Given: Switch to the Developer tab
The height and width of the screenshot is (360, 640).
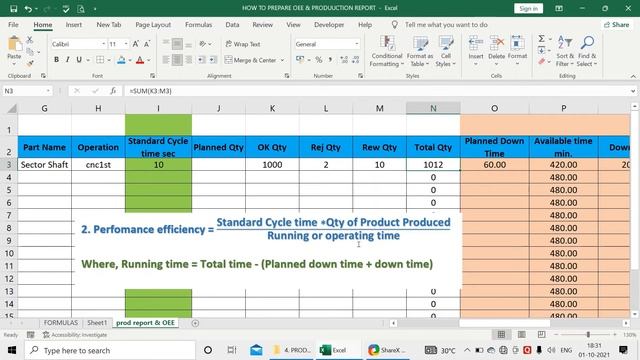Looking at the screenshot, I should (x=329, y=24).
